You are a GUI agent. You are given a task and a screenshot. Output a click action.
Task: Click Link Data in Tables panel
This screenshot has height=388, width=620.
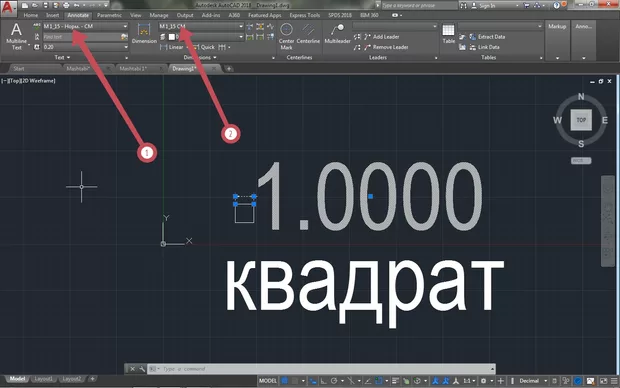click(484, 47)
